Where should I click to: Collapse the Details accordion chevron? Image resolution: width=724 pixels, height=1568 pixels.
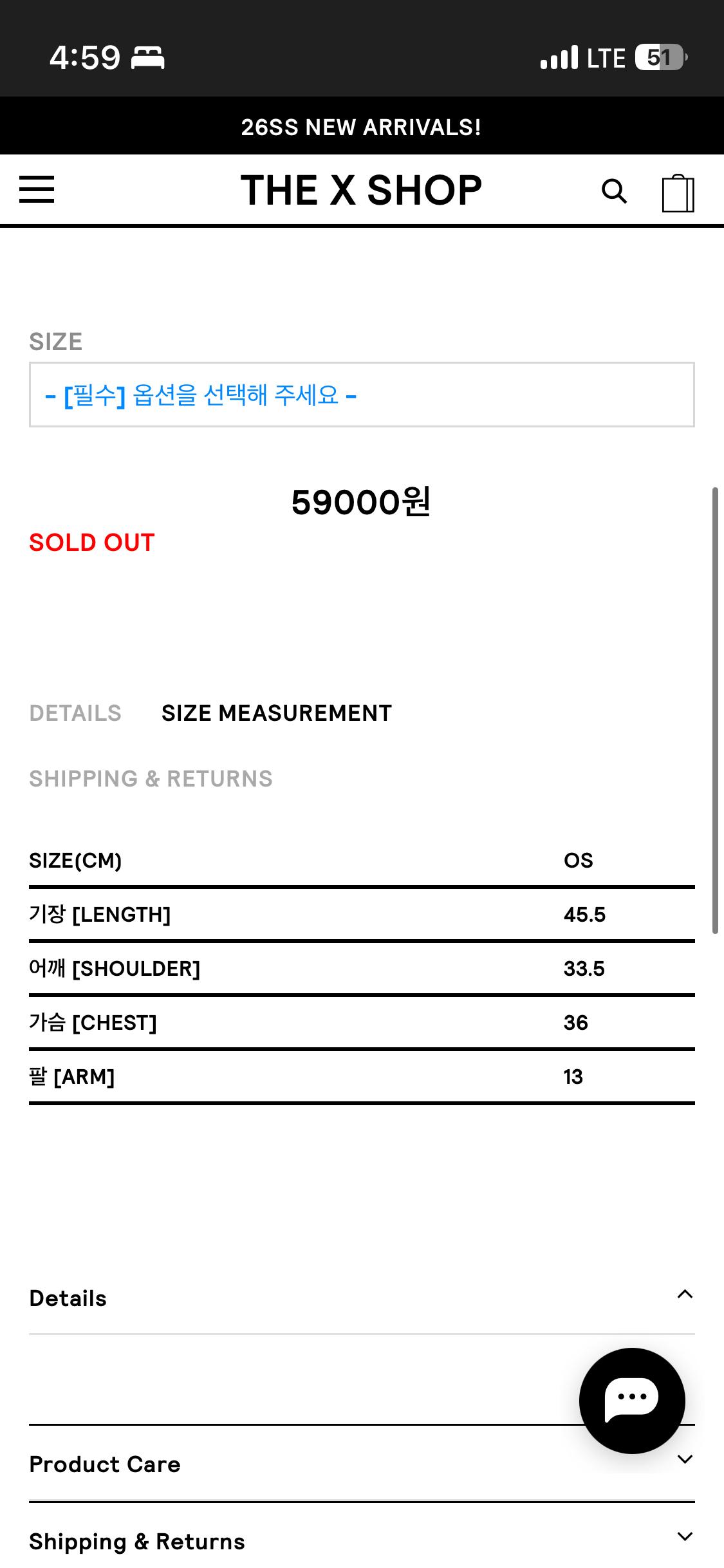tap(685, 1294)
